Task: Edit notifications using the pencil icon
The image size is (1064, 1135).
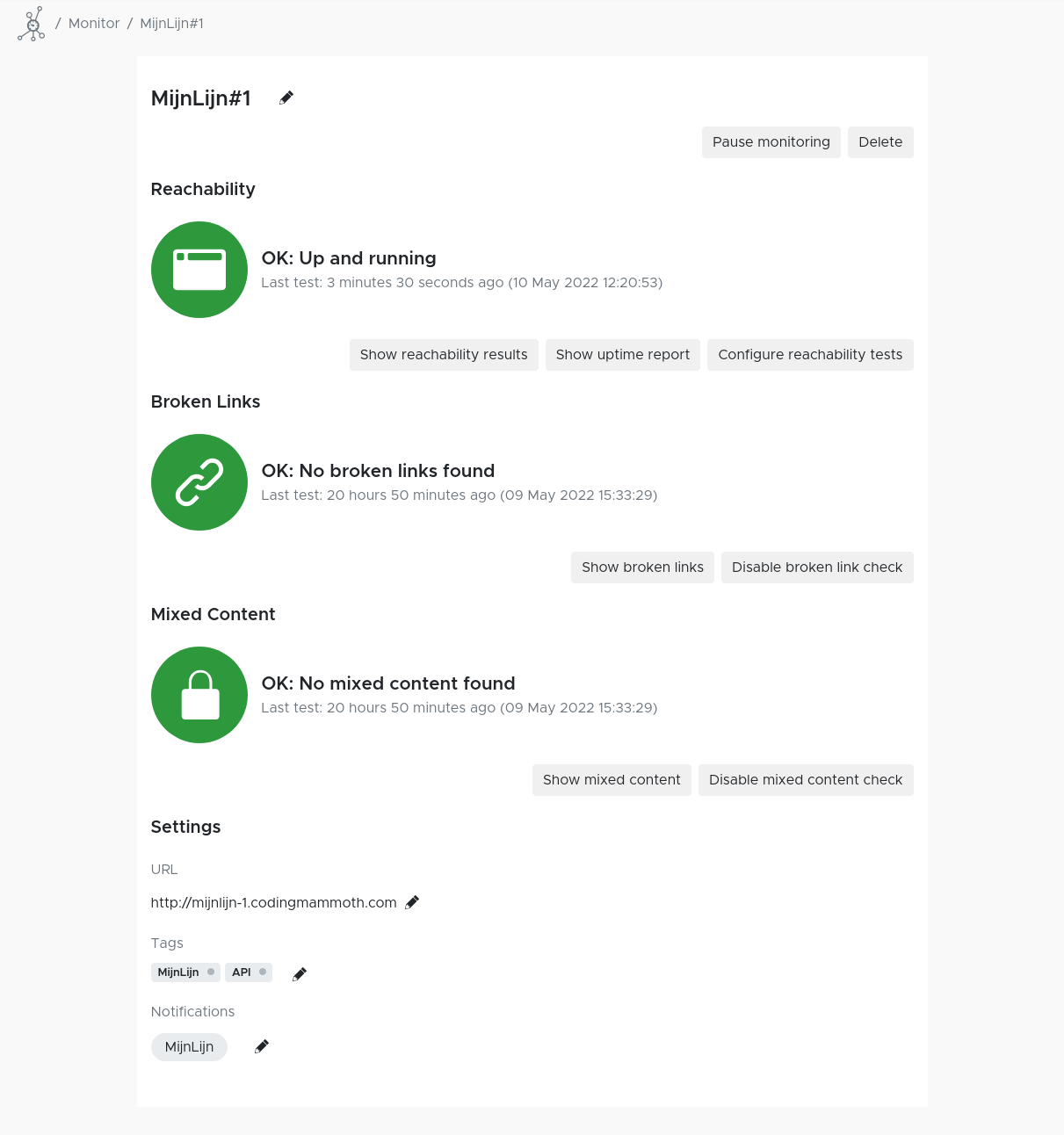Action: tap(262, 1046)
